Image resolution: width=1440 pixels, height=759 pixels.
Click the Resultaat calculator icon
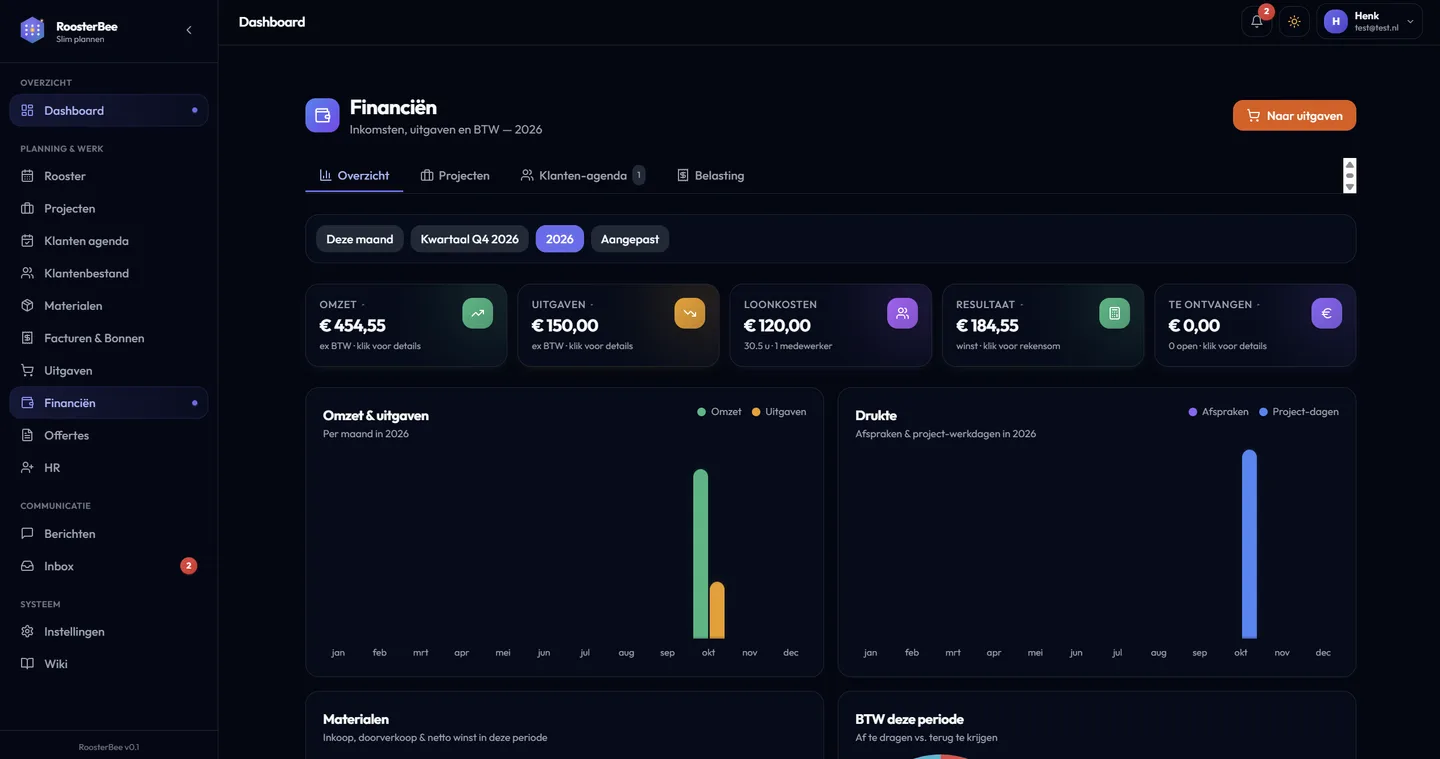(1114, 313)
